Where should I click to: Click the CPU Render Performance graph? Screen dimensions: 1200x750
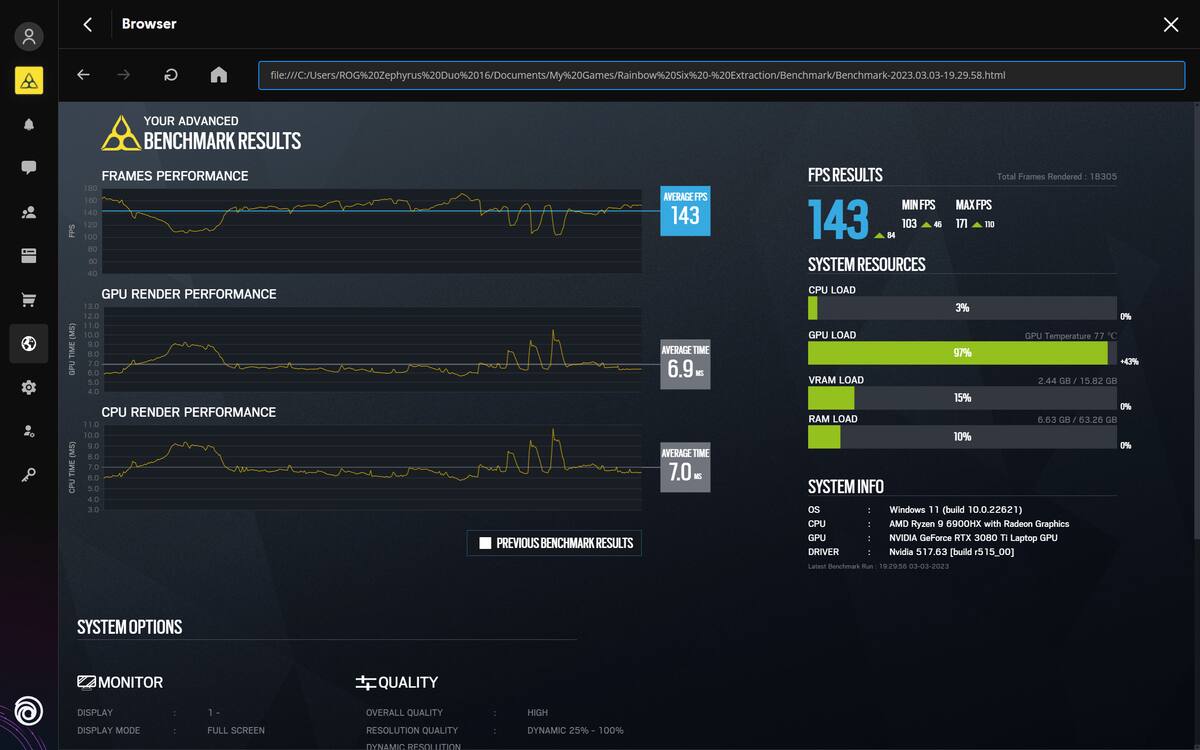[372, 467]
